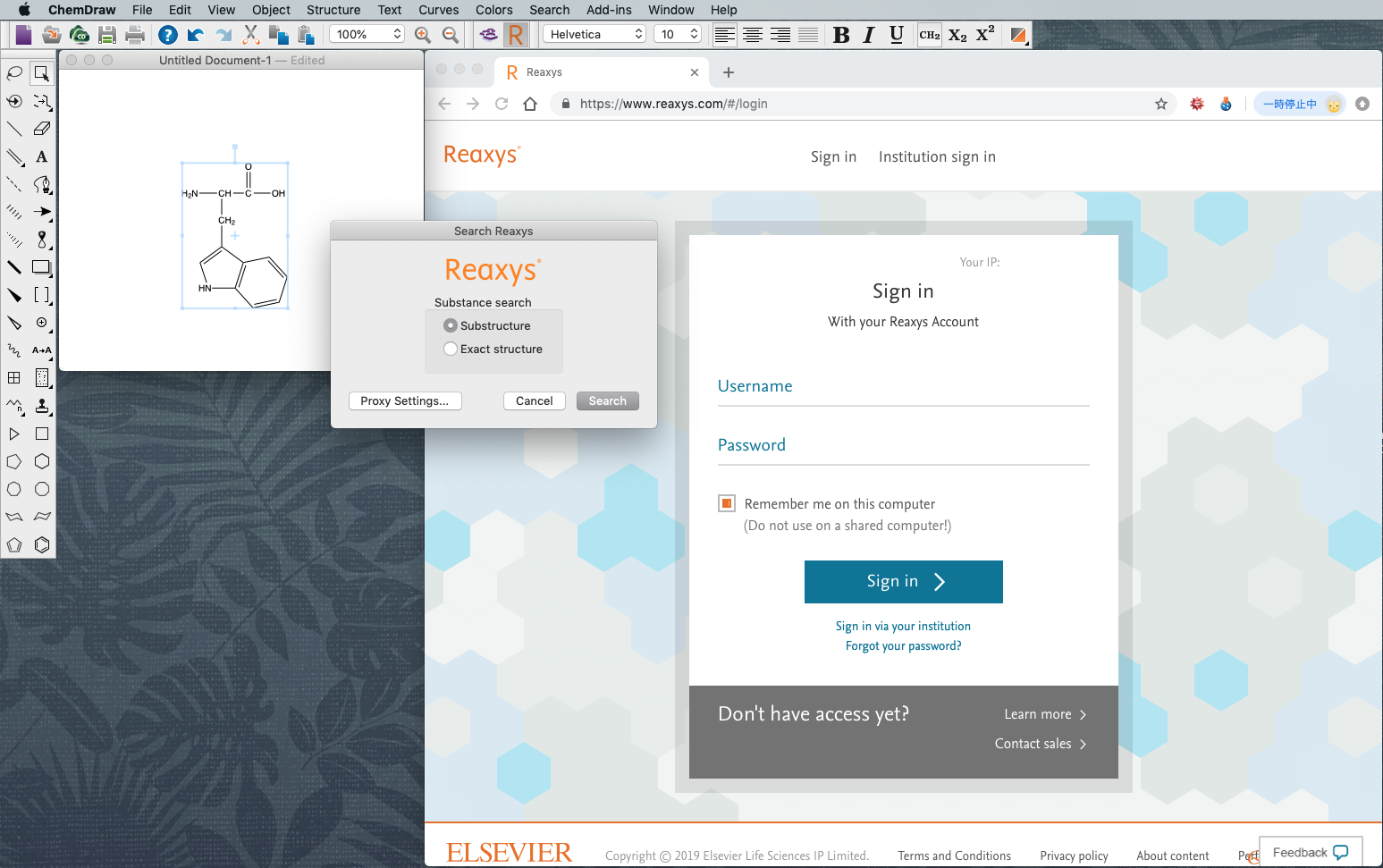Click the Reaxys R toolbar icon

tap(516, 35)
